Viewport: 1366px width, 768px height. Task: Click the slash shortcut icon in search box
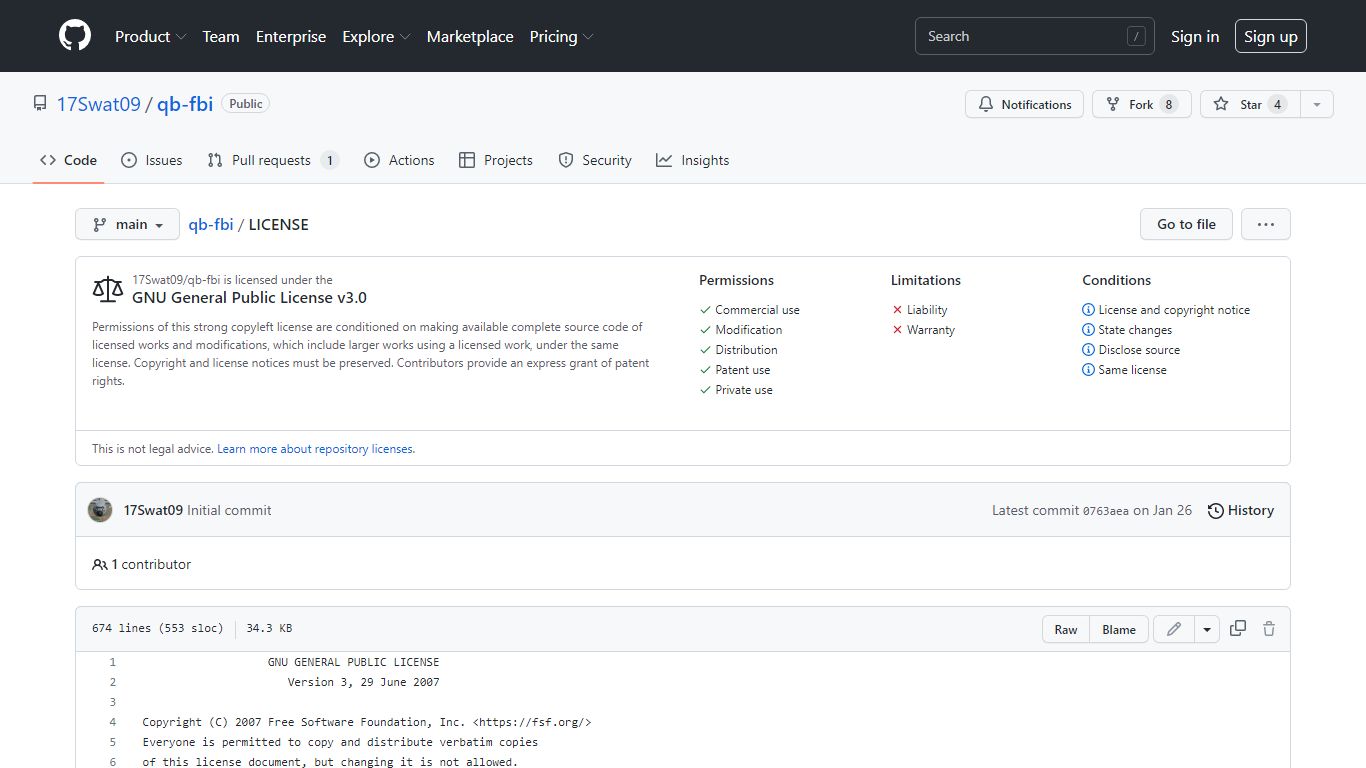(x=1136, y=36)
